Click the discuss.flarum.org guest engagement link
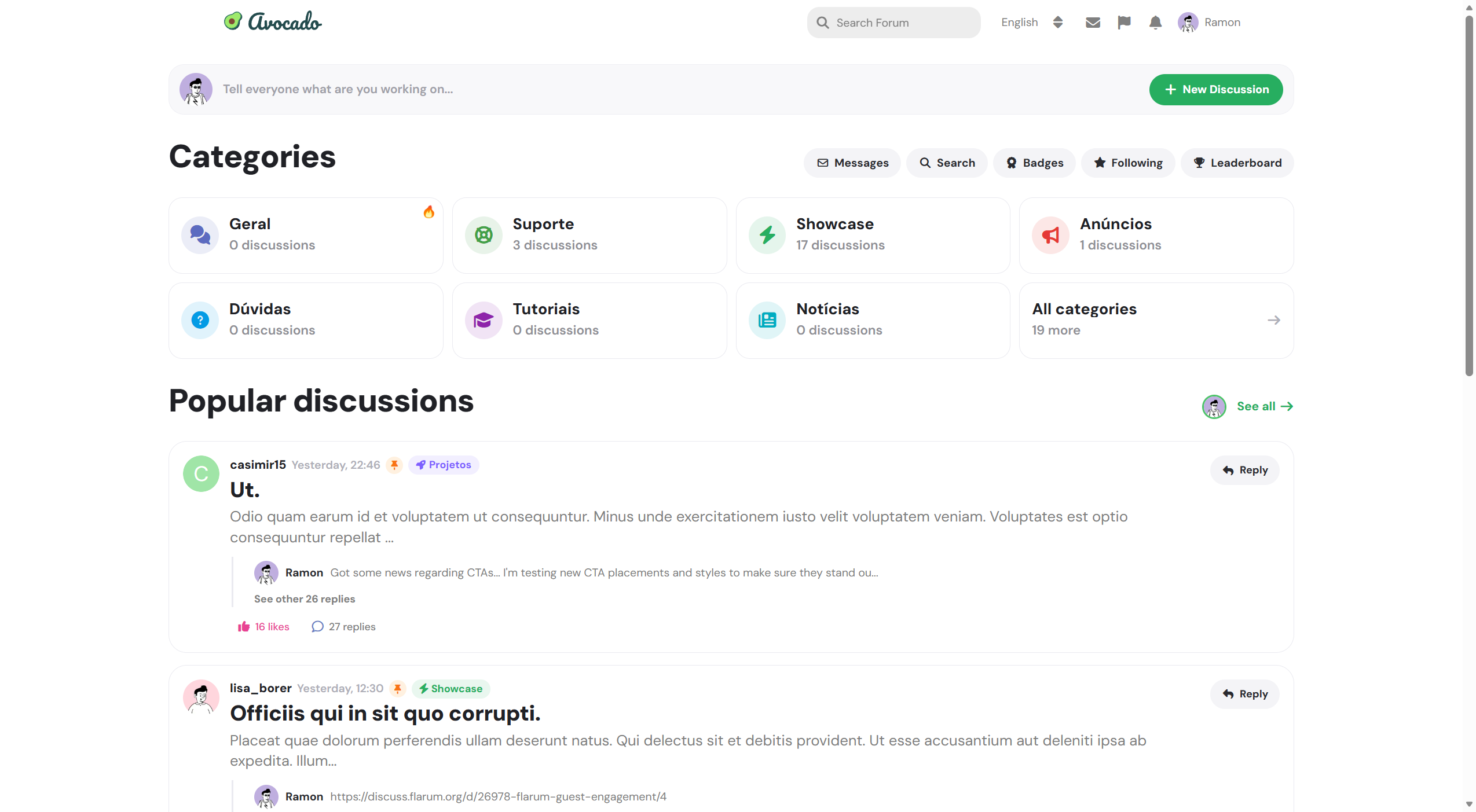Viewport: 1476px width, 812px height. coord(498,796)
